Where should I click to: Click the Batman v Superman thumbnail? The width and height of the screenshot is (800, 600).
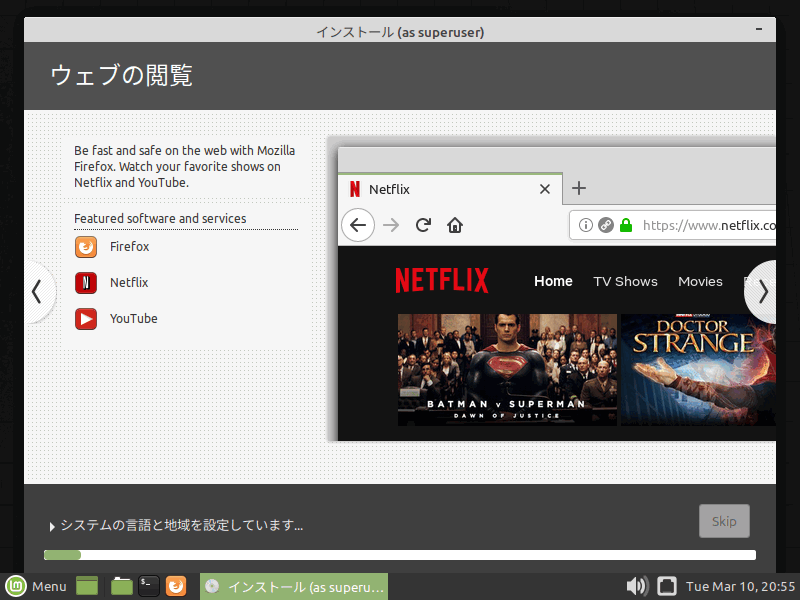[x=507, y=370]
